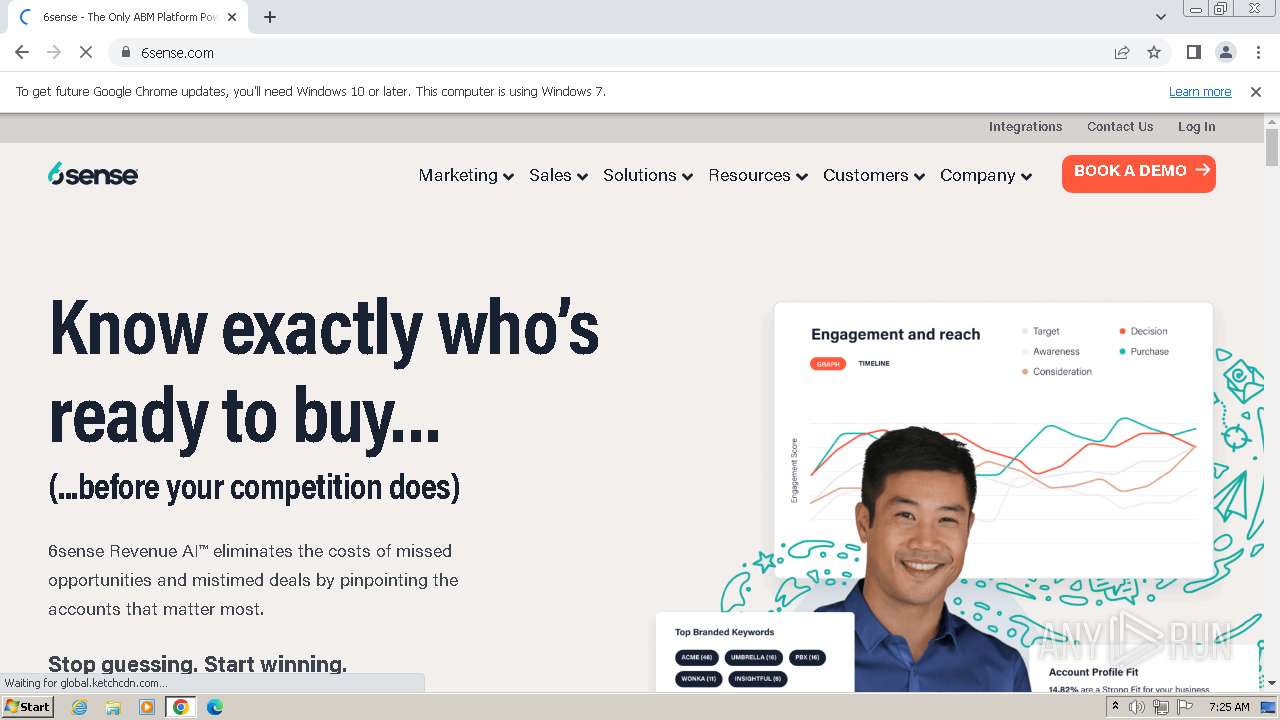Expand the Company menu
The width and height of the screenshot is (1280, 720).
tap(986, 175)
